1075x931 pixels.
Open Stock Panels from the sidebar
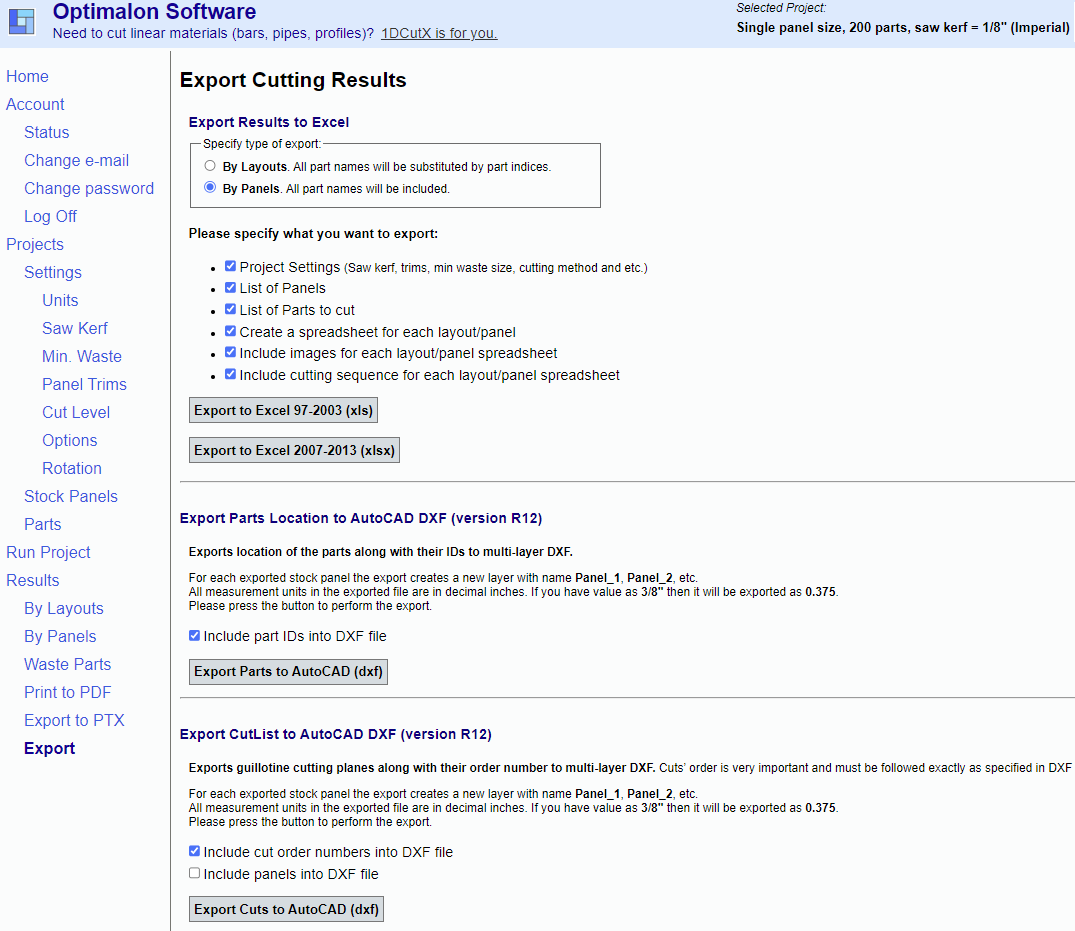coord(70,496)
